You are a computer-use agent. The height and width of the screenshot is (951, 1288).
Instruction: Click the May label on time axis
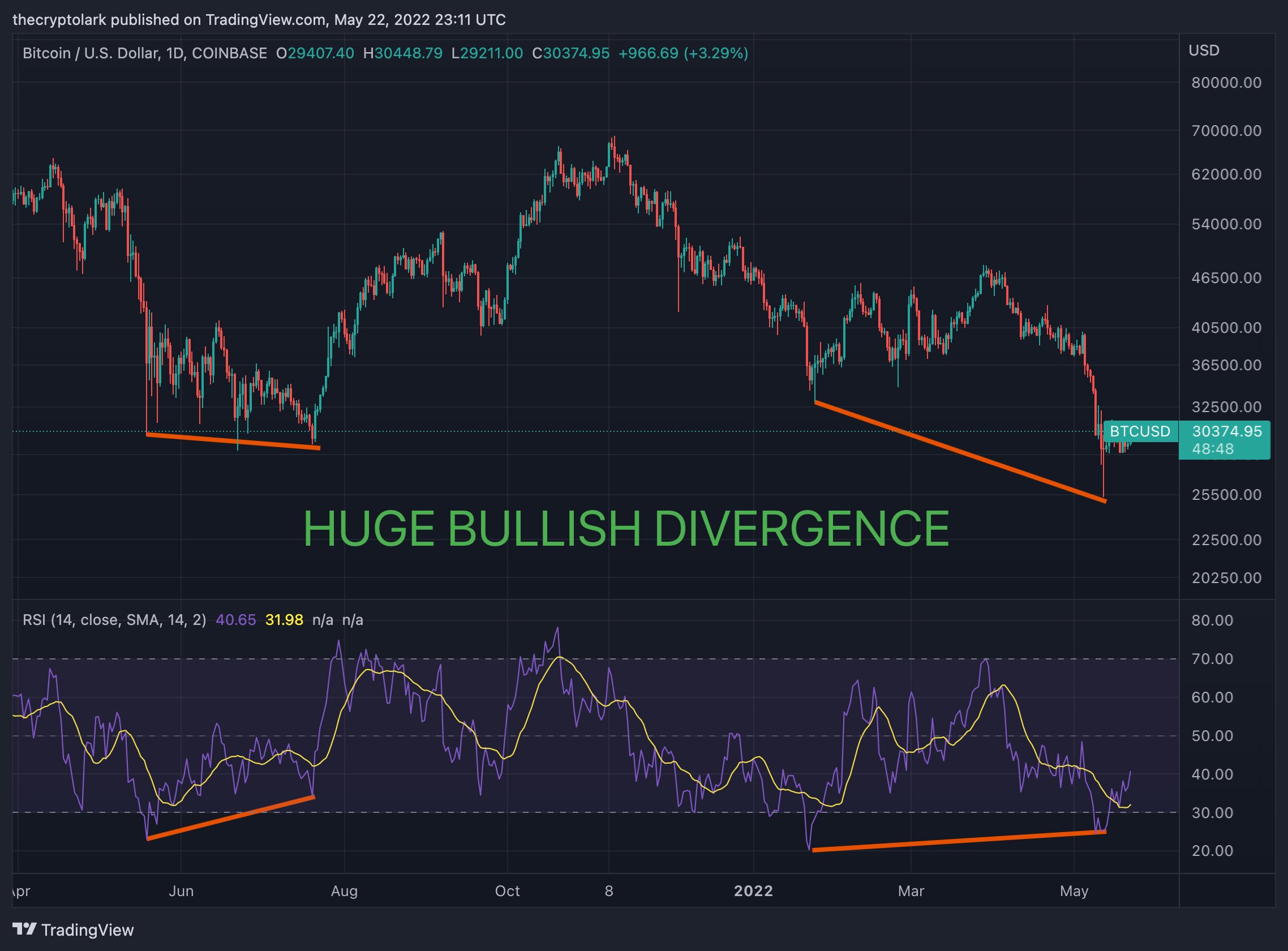point(1074,890)
